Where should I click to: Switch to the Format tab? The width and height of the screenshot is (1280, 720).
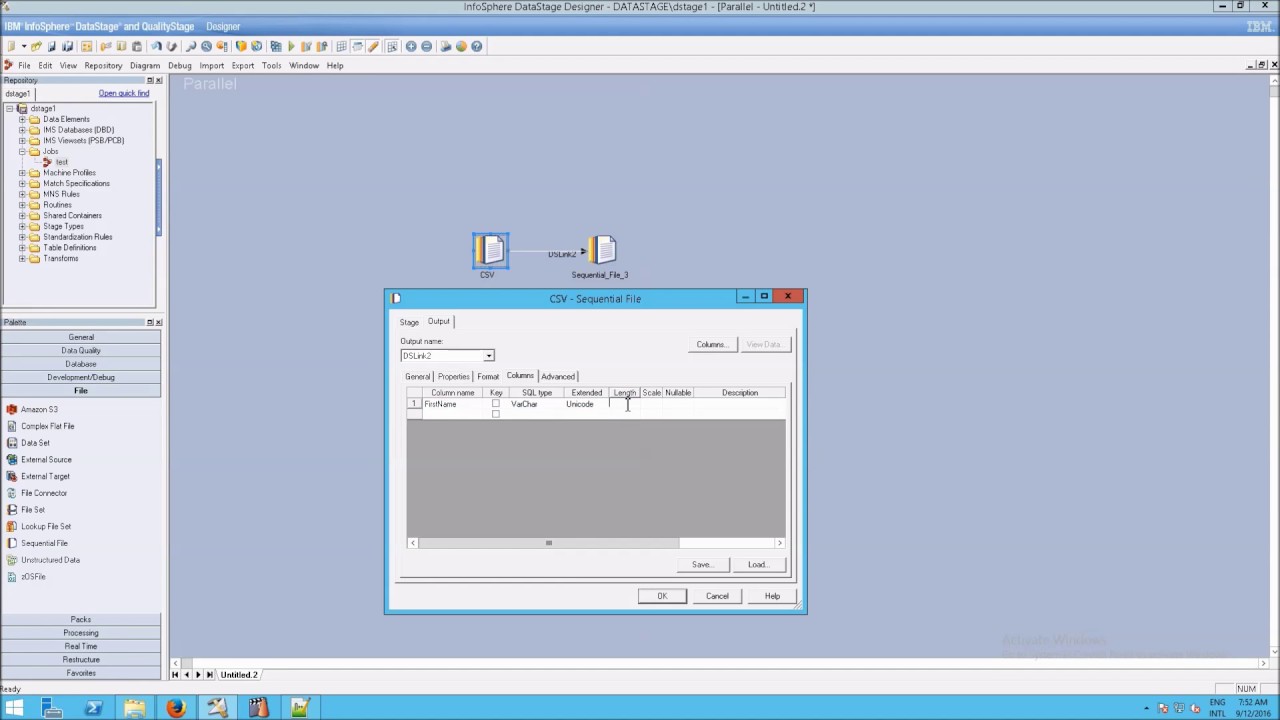[488, 377]
